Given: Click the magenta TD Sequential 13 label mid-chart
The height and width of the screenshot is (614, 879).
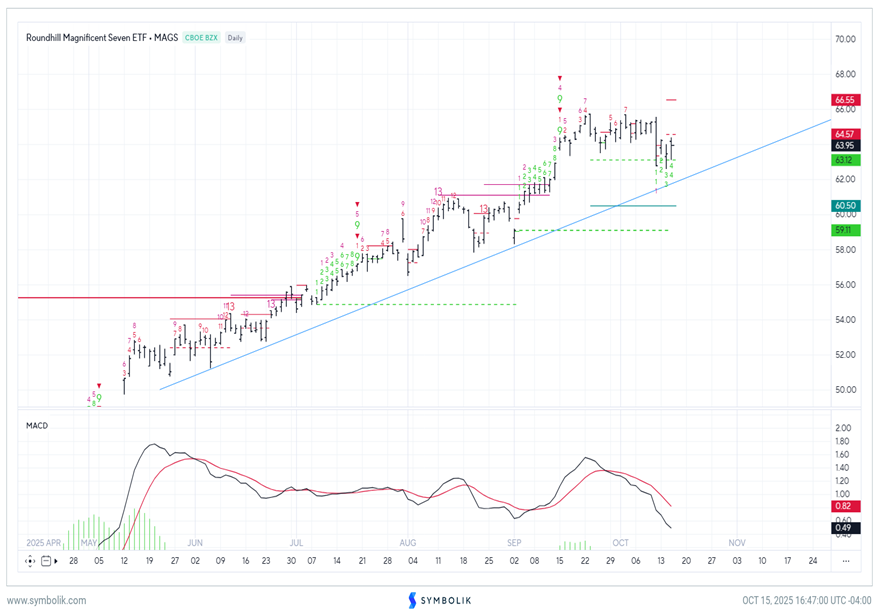Looking at the screenshot, I should tap(437, 190).
